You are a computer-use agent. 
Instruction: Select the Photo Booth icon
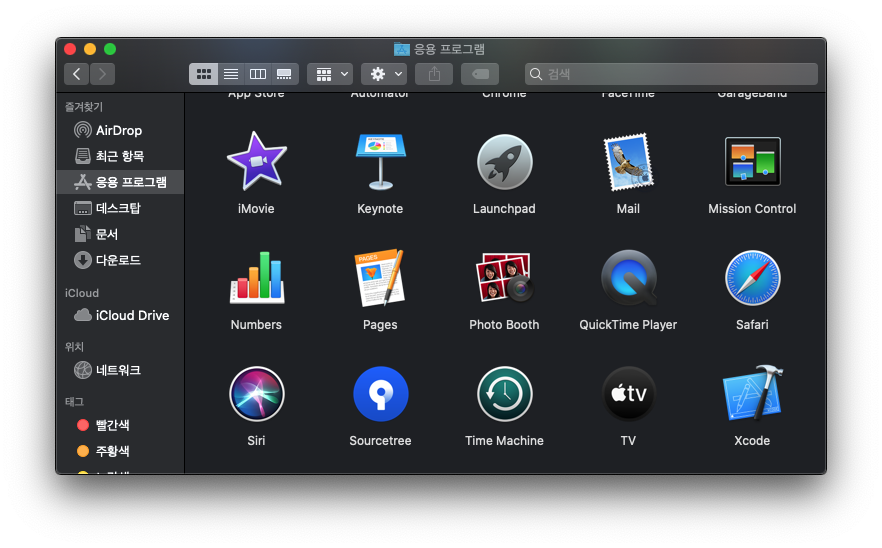tap(505, 278)
